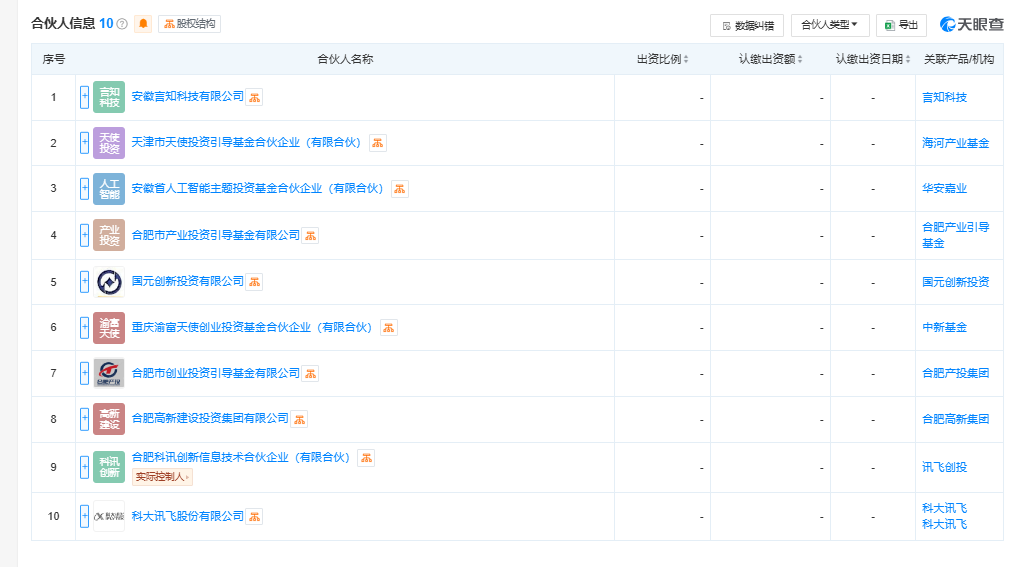Click the 产业投资 tan logo thumbnail
The image size is (1015, 567).
click(109, 235)
